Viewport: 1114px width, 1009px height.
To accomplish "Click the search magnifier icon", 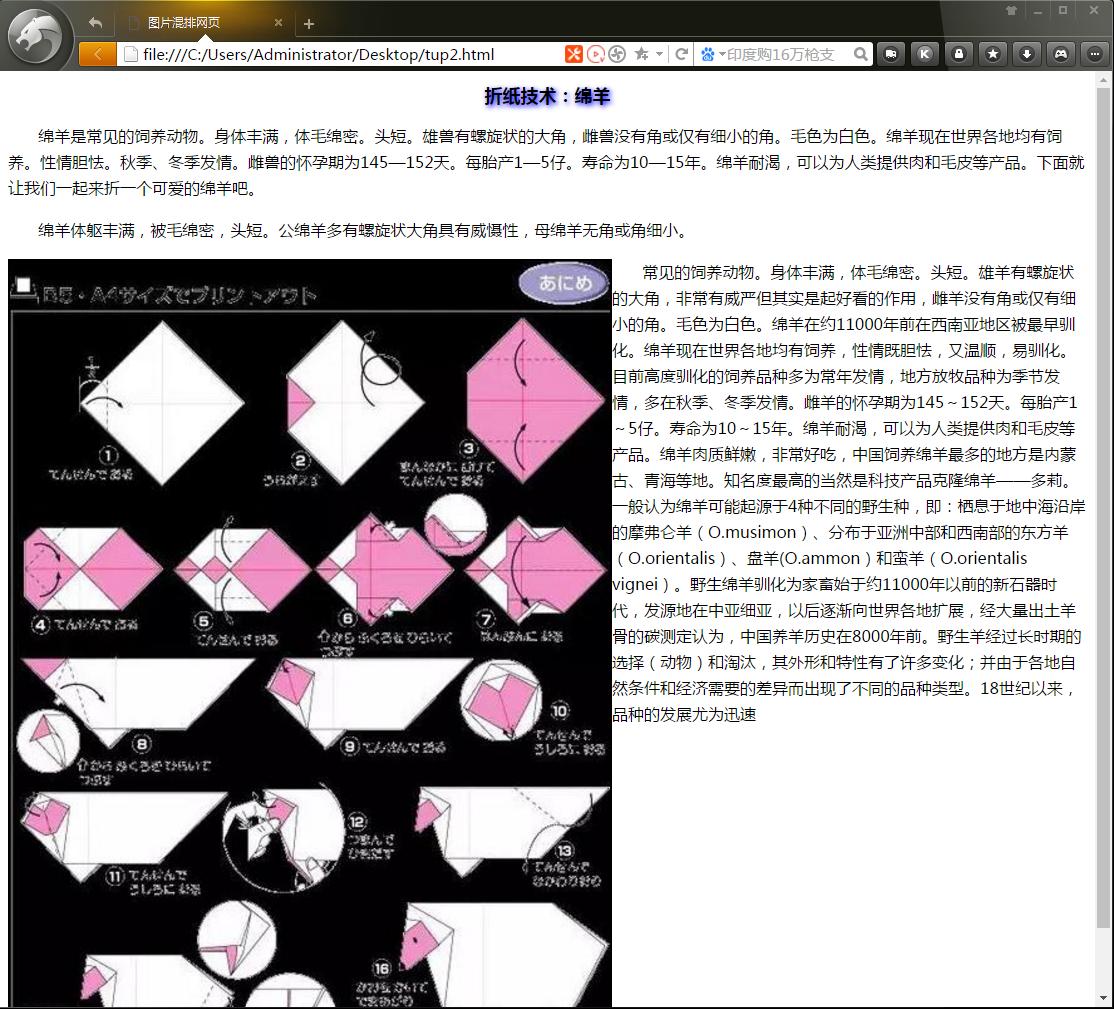I will [861, 54].
